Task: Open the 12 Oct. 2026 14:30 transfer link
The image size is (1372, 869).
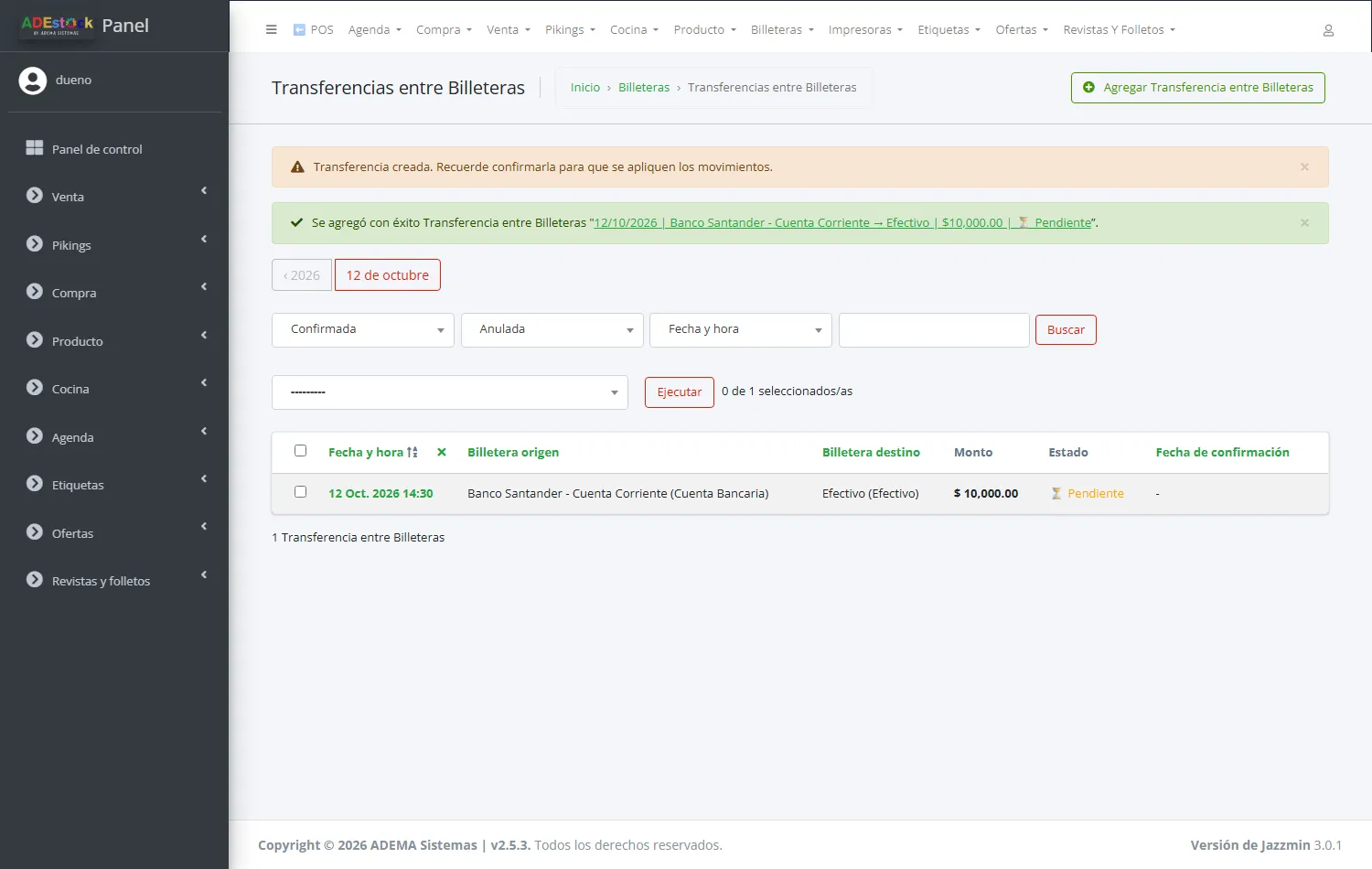Action: pos(381,493)
